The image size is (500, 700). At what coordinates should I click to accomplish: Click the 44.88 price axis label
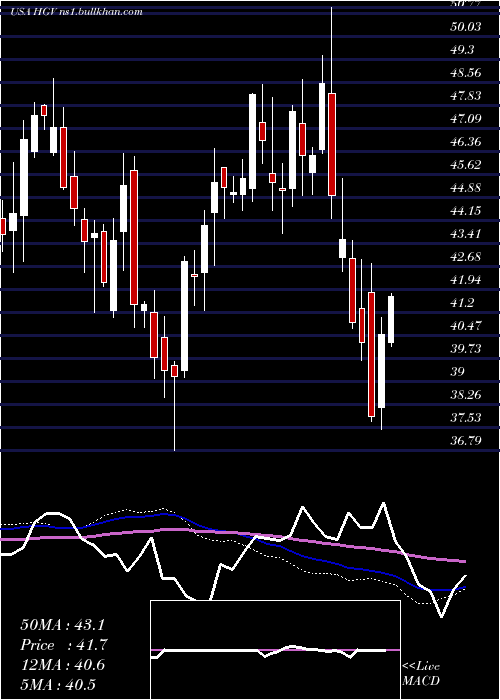[466, 188]
